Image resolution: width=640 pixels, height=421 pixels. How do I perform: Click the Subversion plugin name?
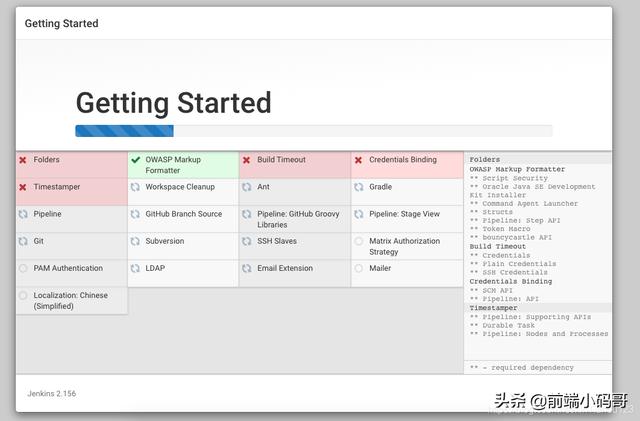tap(165, 241)
